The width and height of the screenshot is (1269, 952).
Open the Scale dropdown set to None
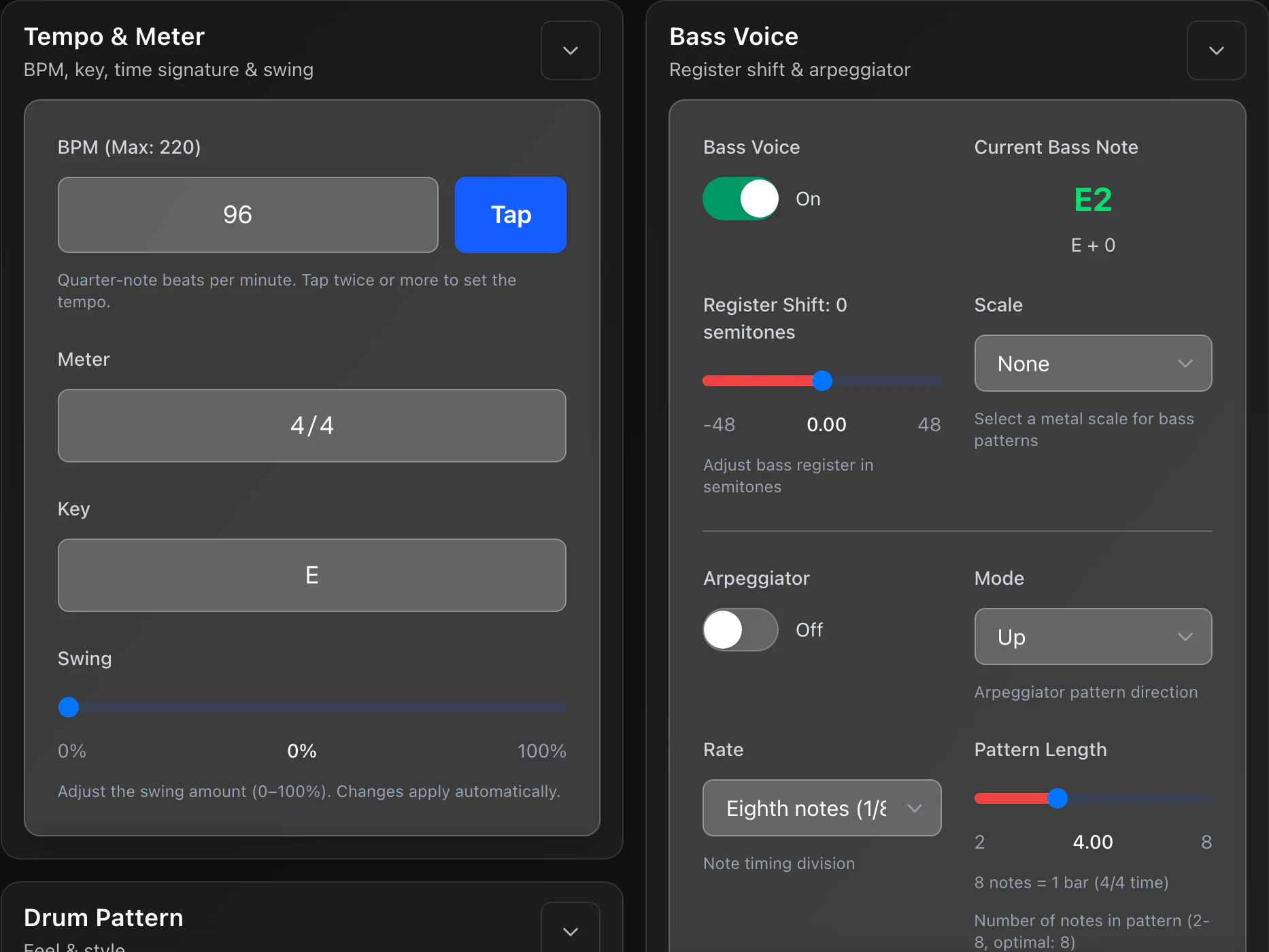tap(1093, 363)
